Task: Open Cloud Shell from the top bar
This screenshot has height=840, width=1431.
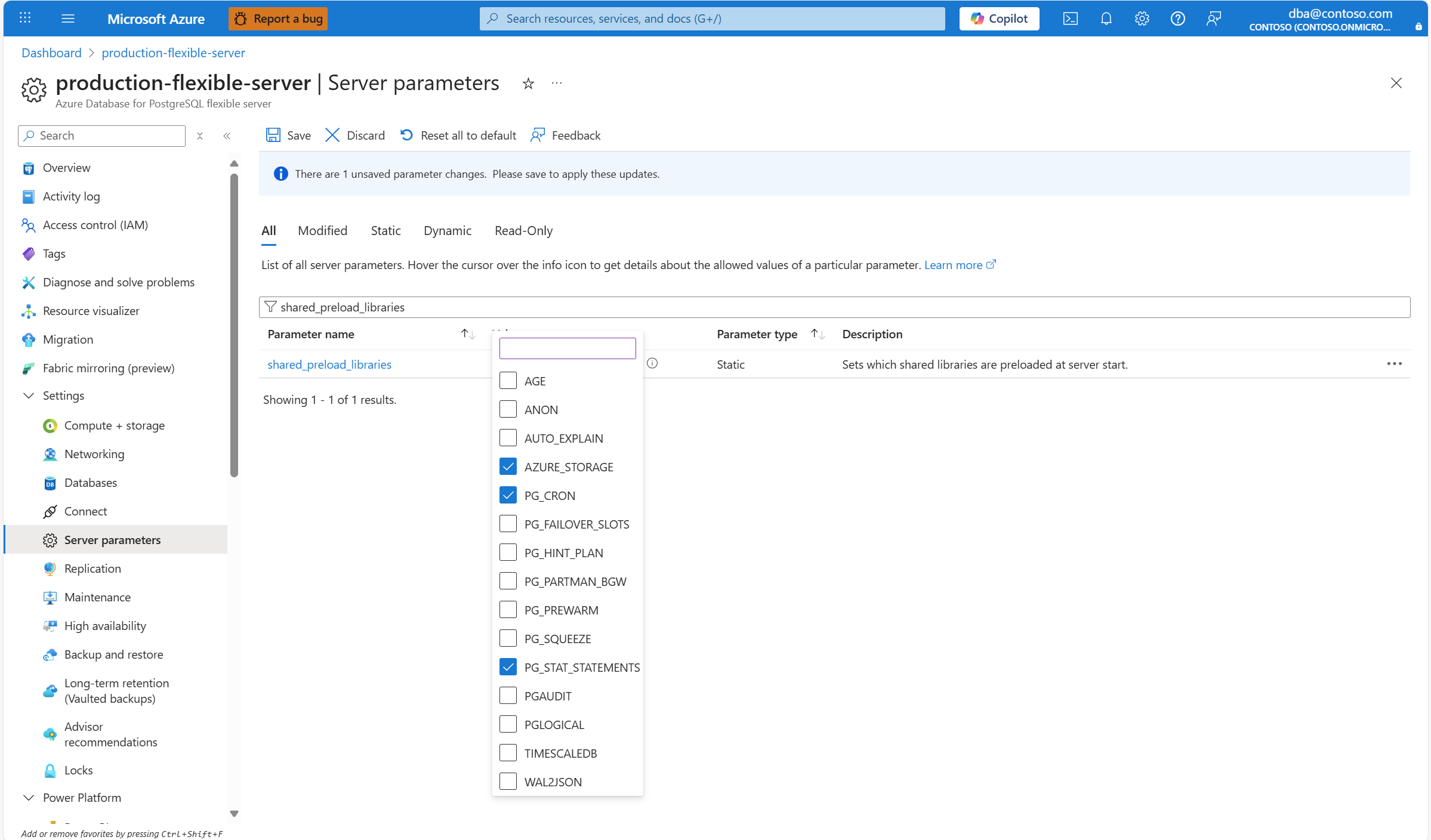Action: click(x=1070, y=18)
